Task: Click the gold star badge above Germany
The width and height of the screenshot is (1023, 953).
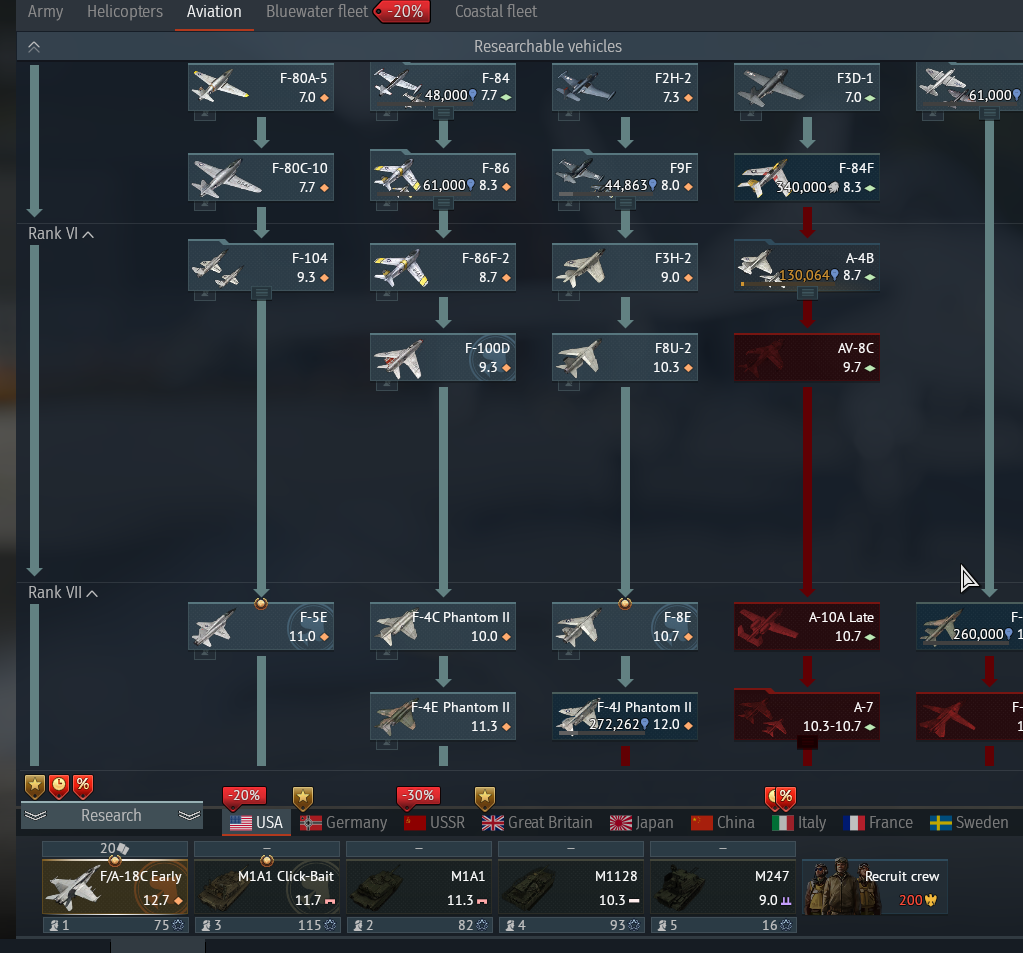Action: (303, 798)
